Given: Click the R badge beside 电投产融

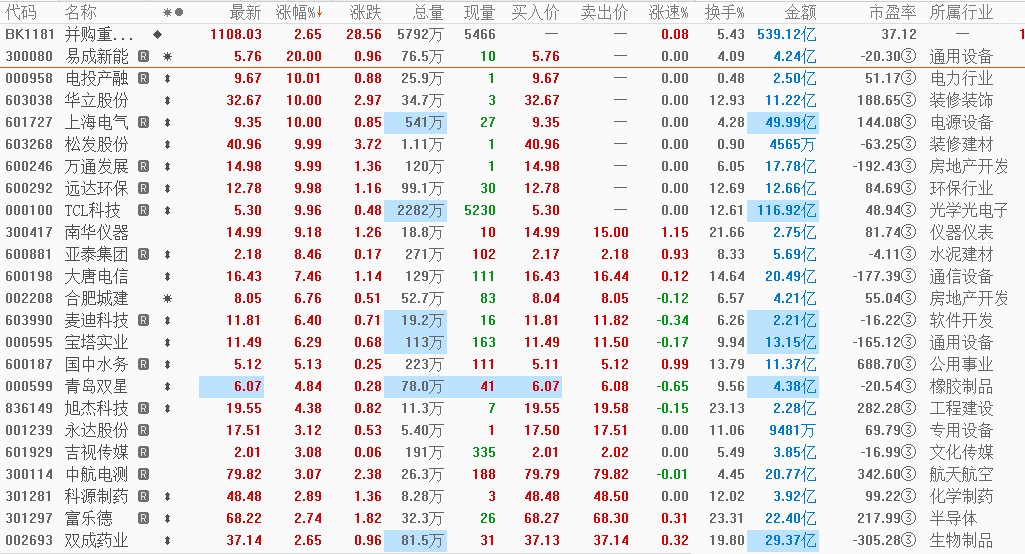Looking at the screenshot, I should [144, 78].
